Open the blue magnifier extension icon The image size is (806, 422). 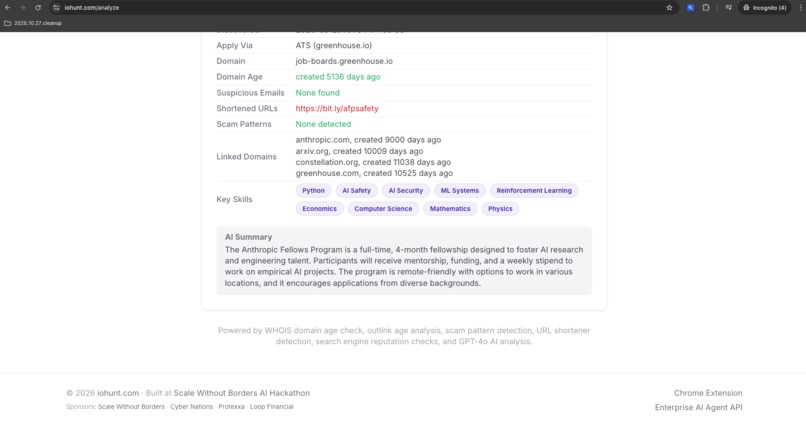click(690, 8)
